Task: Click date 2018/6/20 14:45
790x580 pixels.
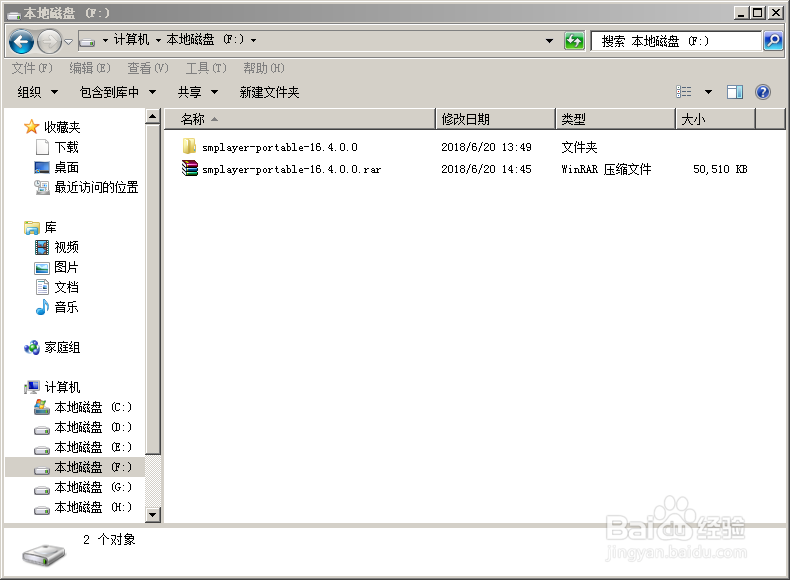Action: pyautogui.click(x=486, y=169)
